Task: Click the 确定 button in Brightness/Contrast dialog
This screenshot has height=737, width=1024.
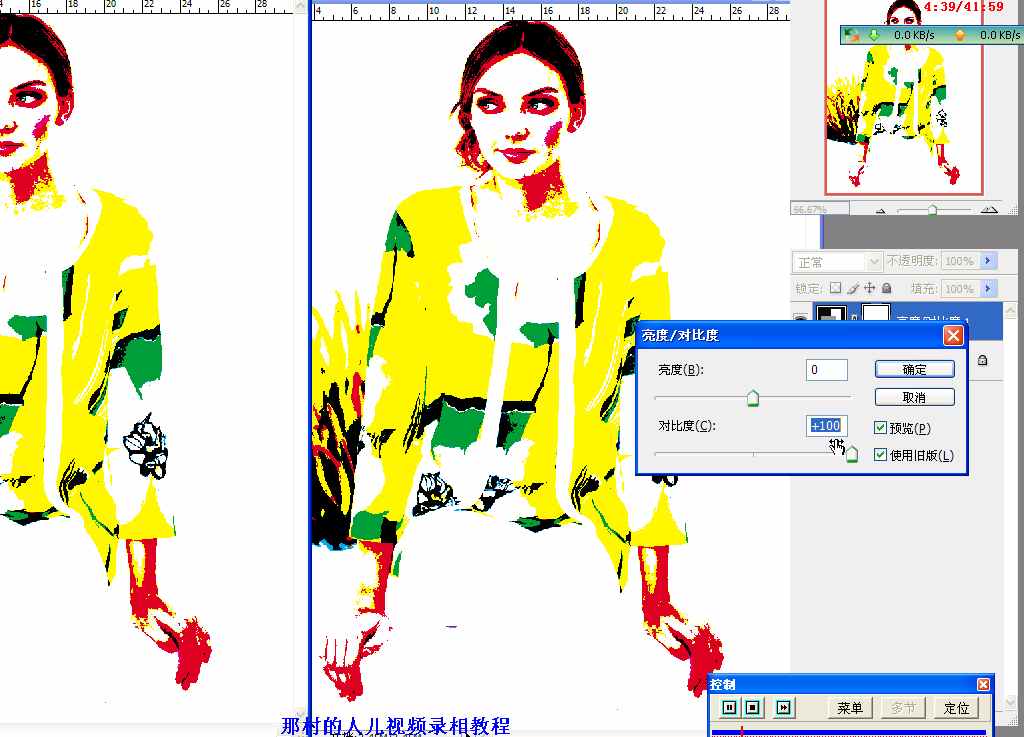Action: [914, 369]
